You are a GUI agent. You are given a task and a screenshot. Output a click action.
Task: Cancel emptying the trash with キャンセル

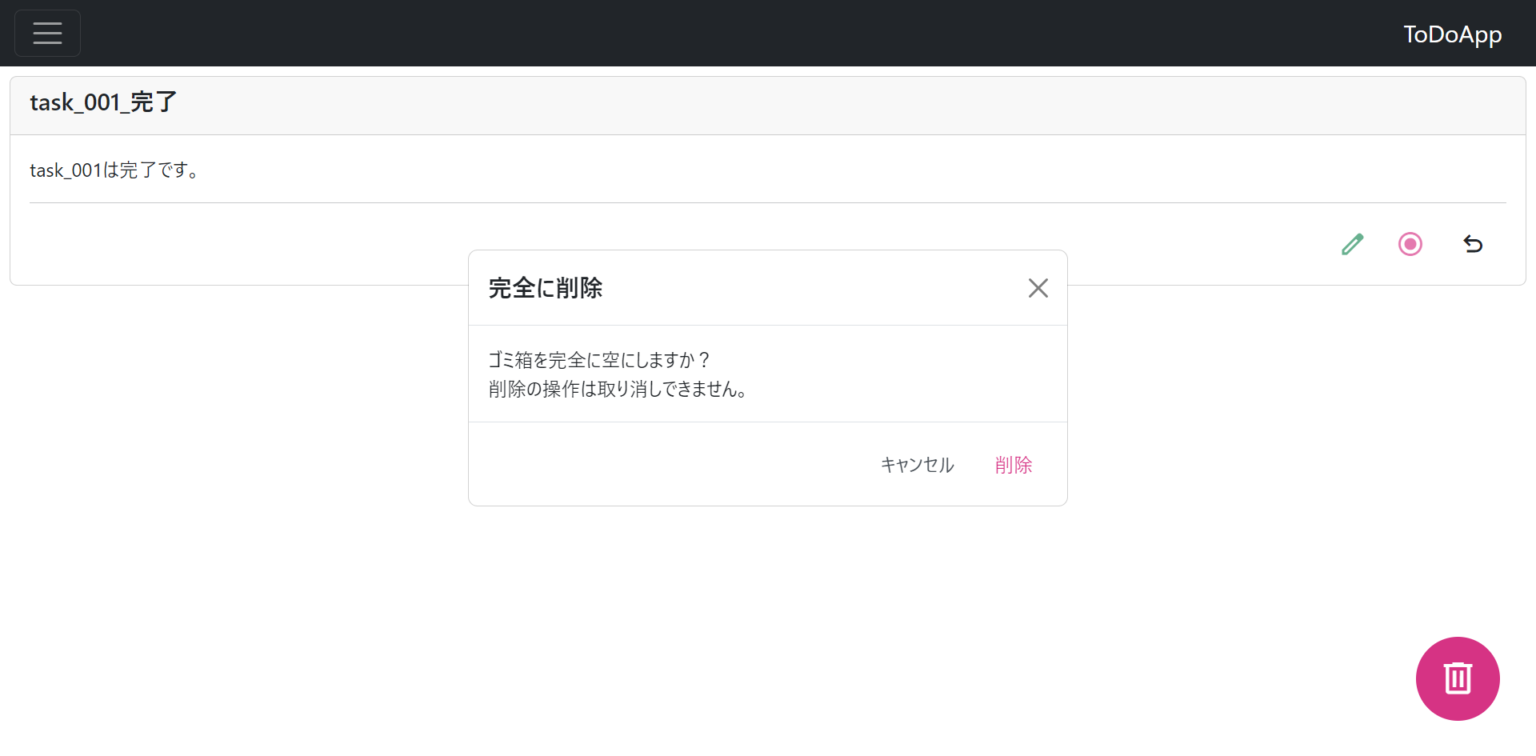916,464
